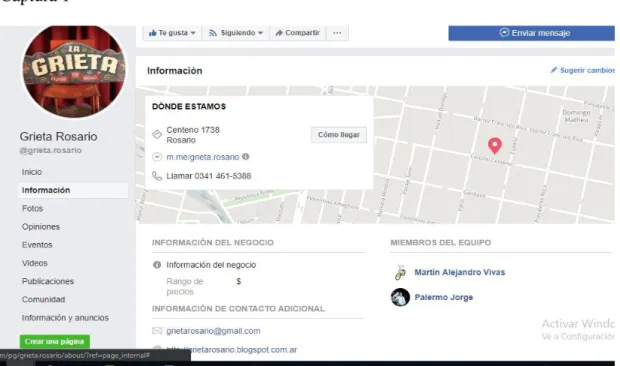Click the Enviar mensaje button
Viewport: 620px width, 366px height.
point(531,33)
